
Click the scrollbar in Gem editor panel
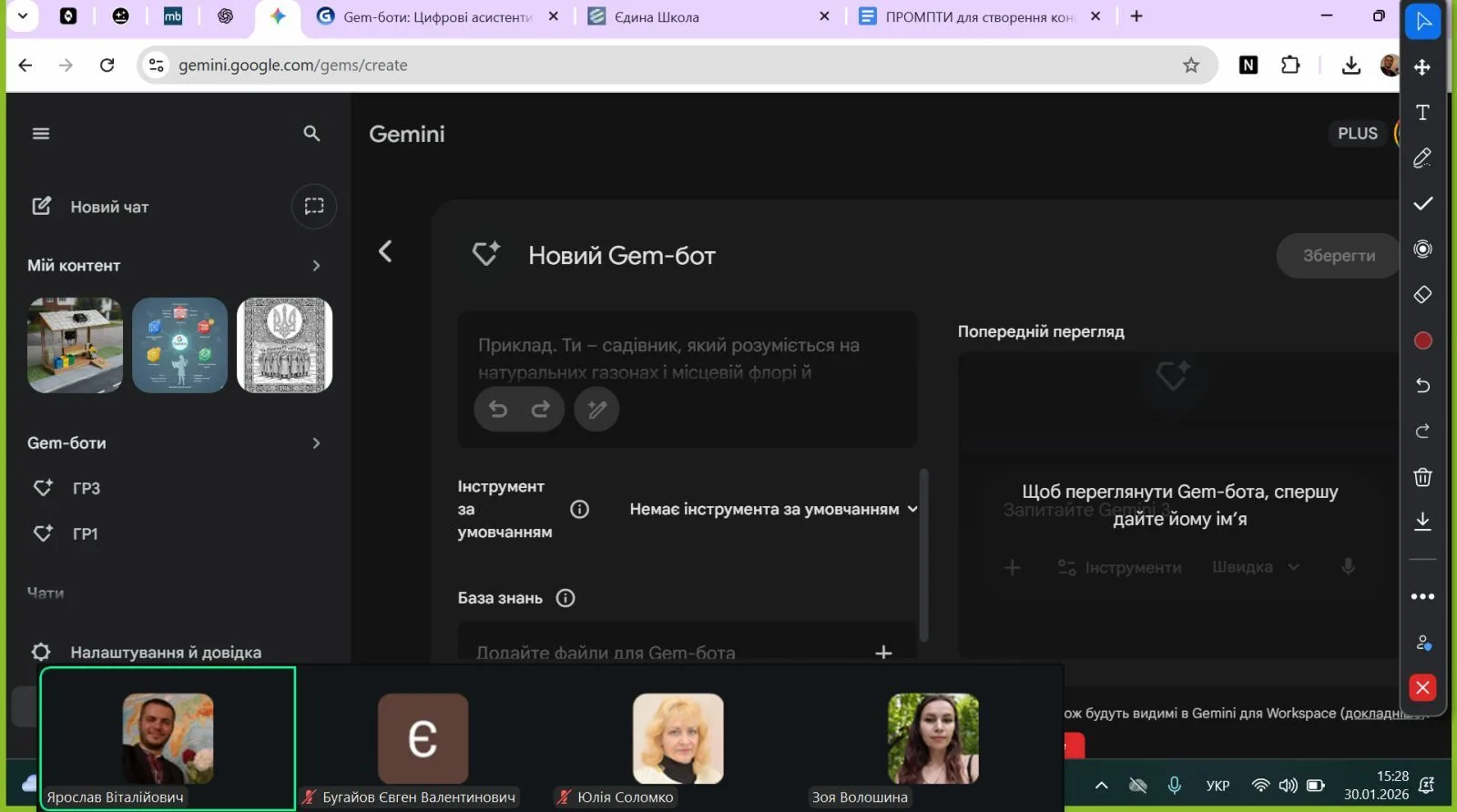tap(924, 555)
